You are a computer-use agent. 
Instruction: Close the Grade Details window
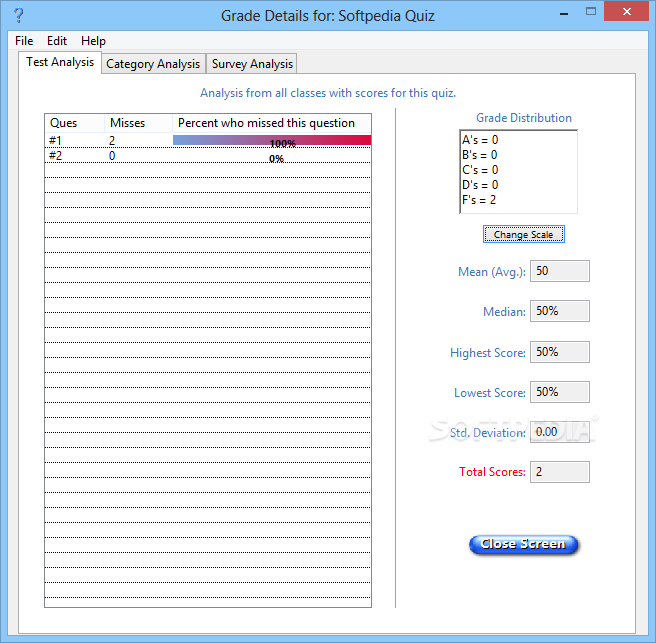click(626, 11)
